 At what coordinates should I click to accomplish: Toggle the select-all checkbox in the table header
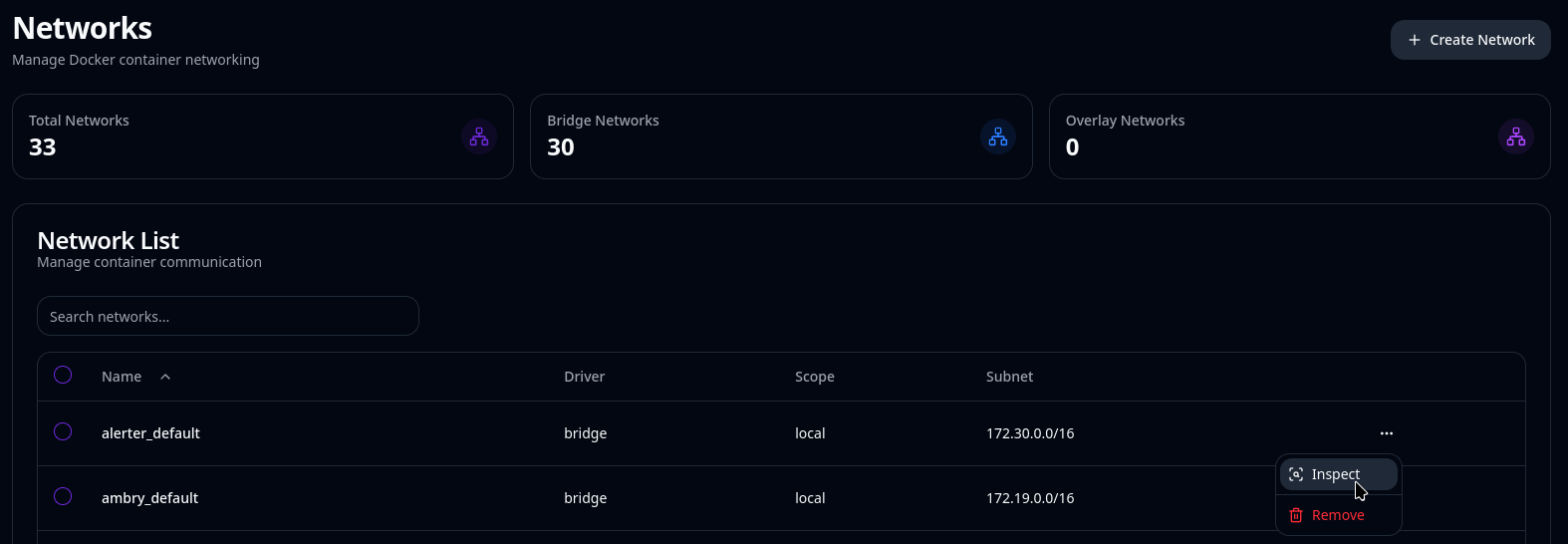63,375
